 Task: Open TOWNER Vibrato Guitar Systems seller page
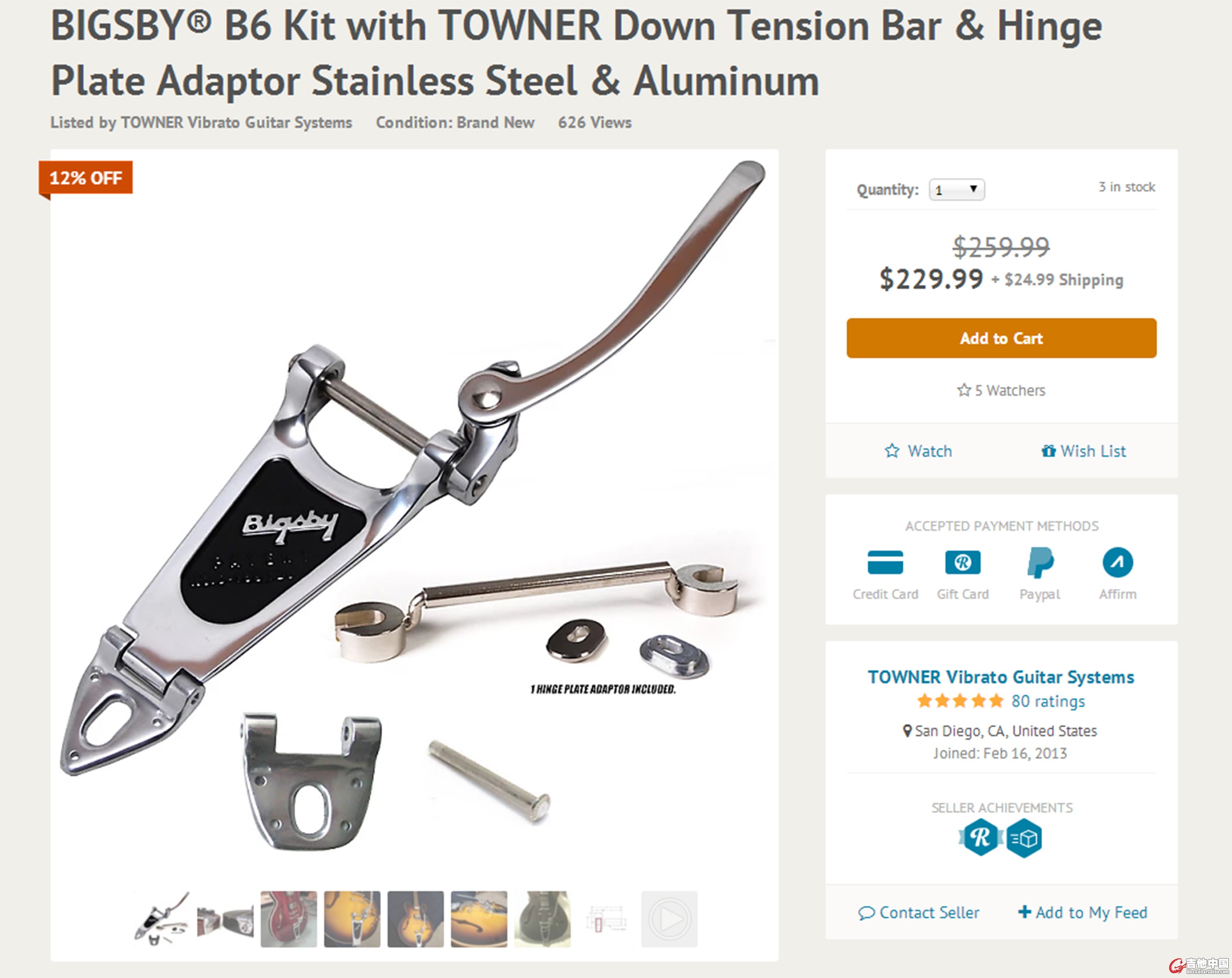pyautogui.click(x=1001, y=677)
